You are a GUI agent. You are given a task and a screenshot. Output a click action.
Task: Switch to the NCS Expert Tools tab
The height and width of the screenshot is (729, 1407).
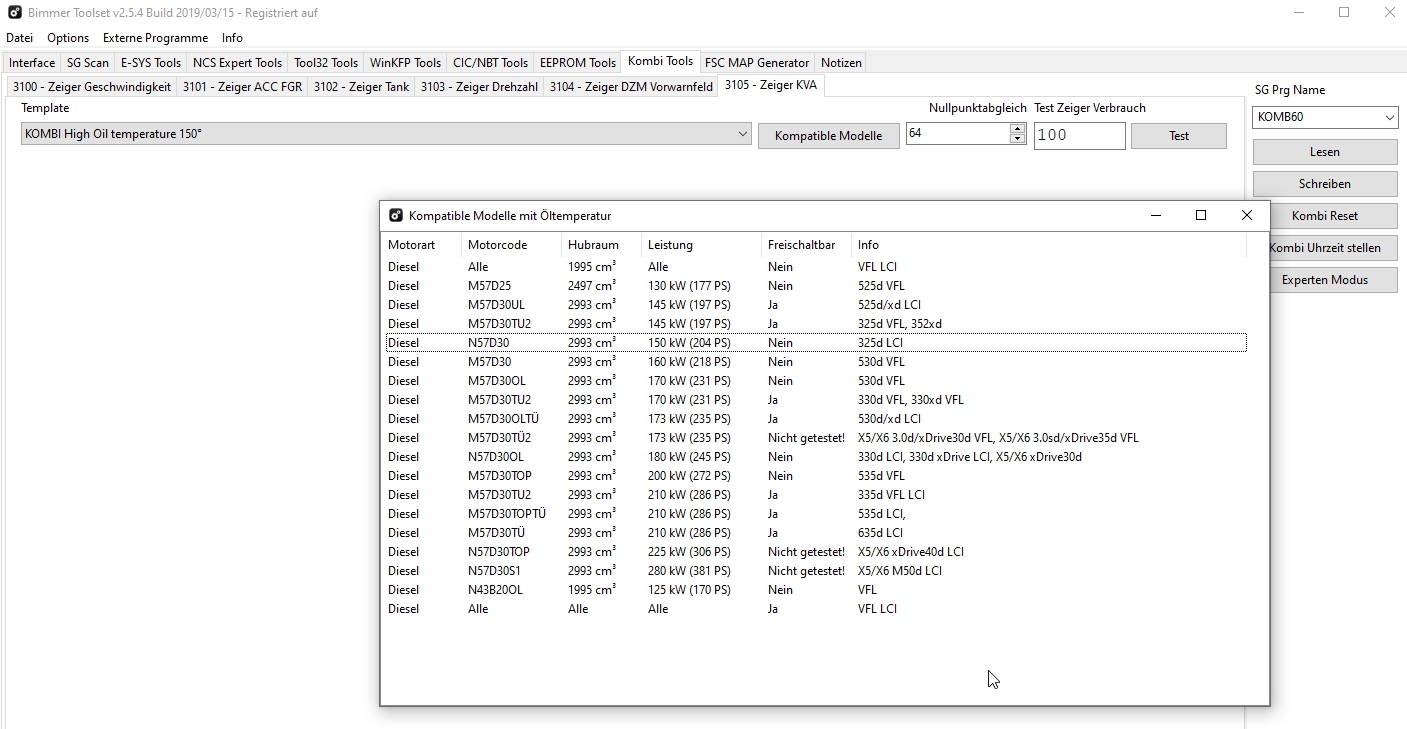237,63
